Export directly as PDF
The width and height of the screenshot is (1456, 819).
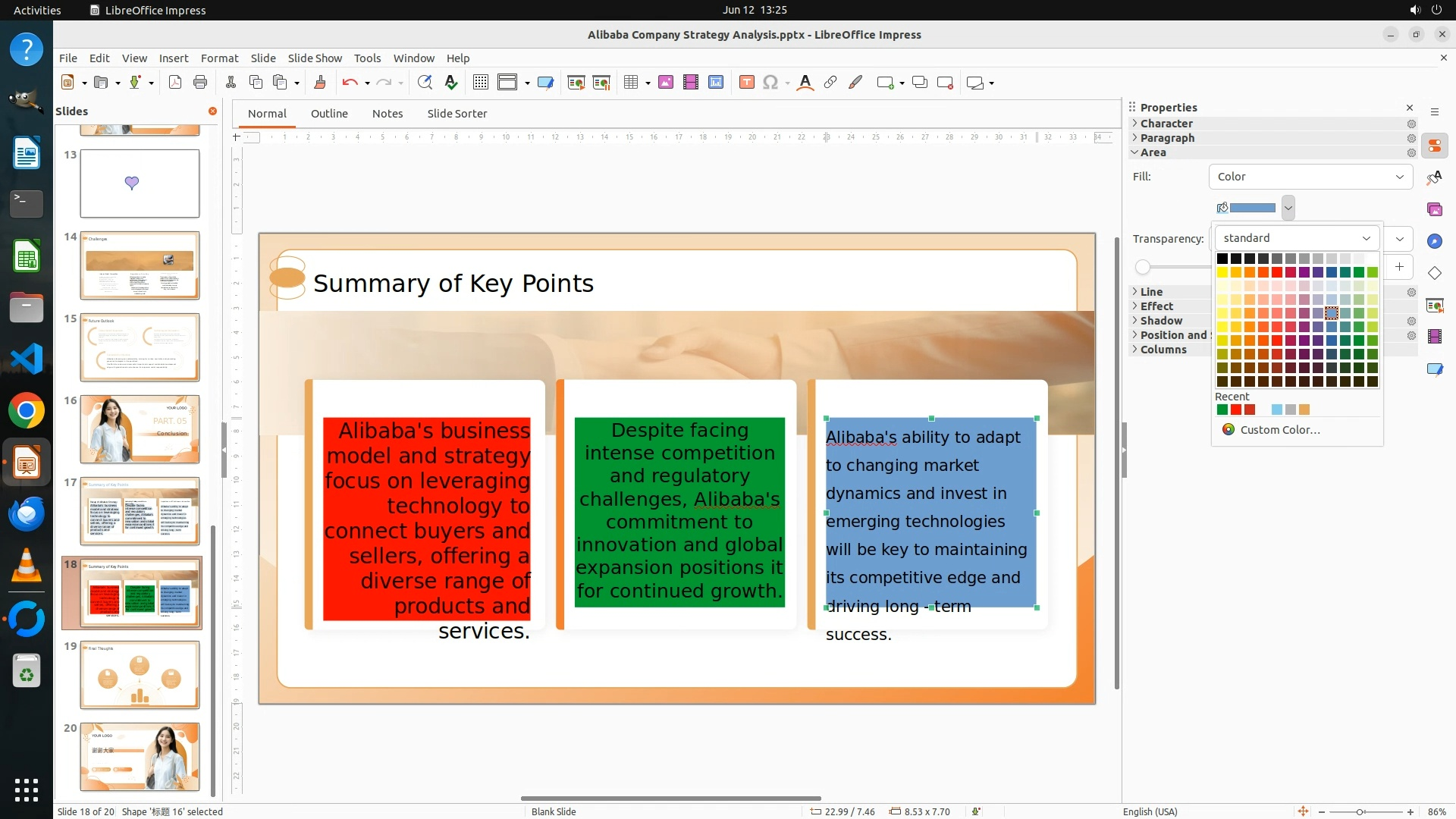(175, 83)
